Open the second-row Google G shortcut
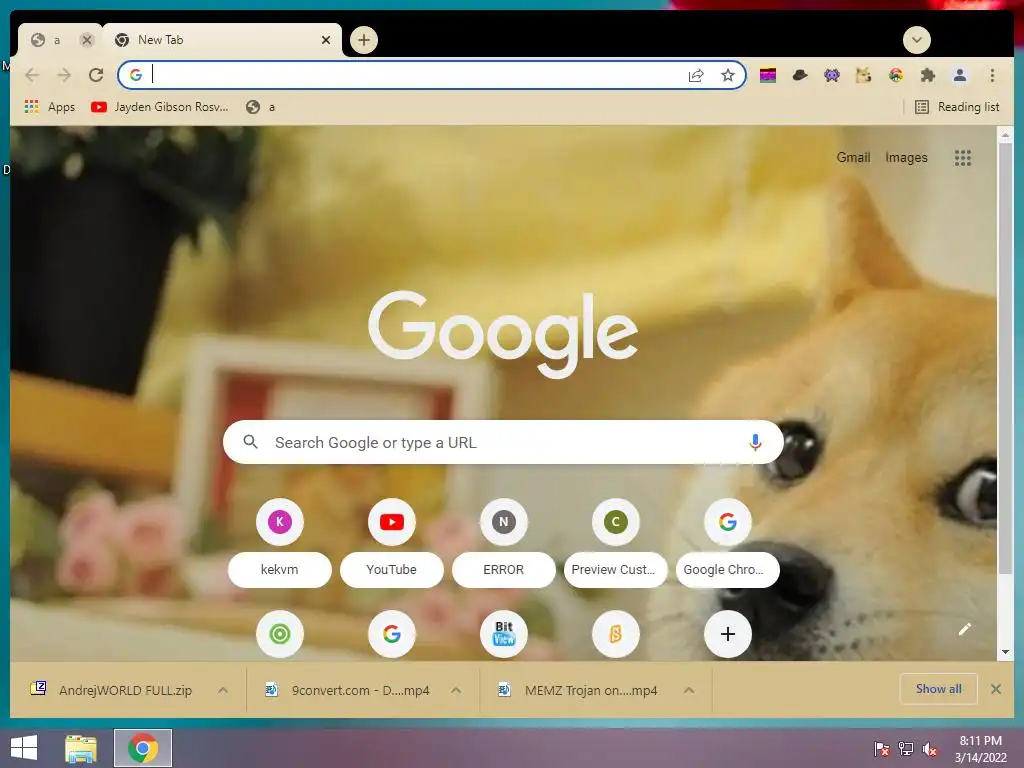The height and width of the screenshot is (768, 1024). point(392,633)
